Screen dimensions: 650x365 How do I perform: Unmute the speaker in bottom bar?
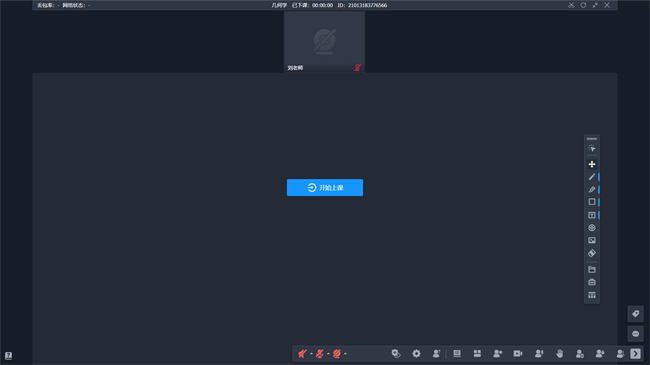click(302, 354)
